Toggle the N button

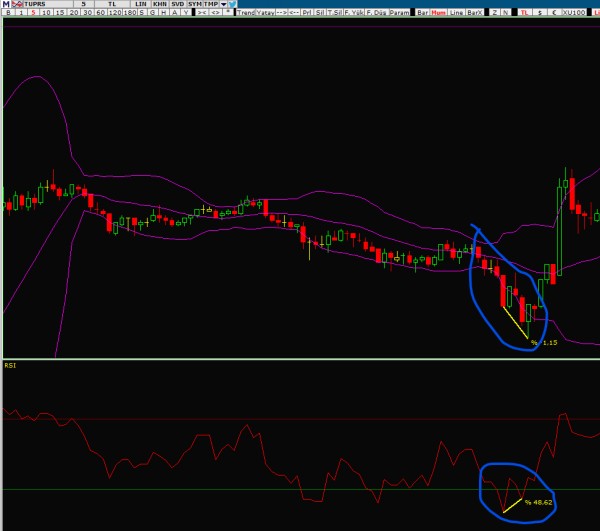(505, 13)
